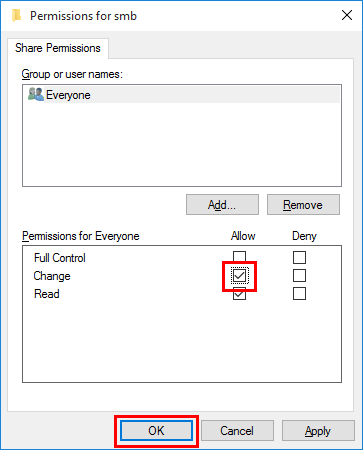363x450 pixels.
Task: Check Deny for Read permission
Action: click(x=299, y=294)
